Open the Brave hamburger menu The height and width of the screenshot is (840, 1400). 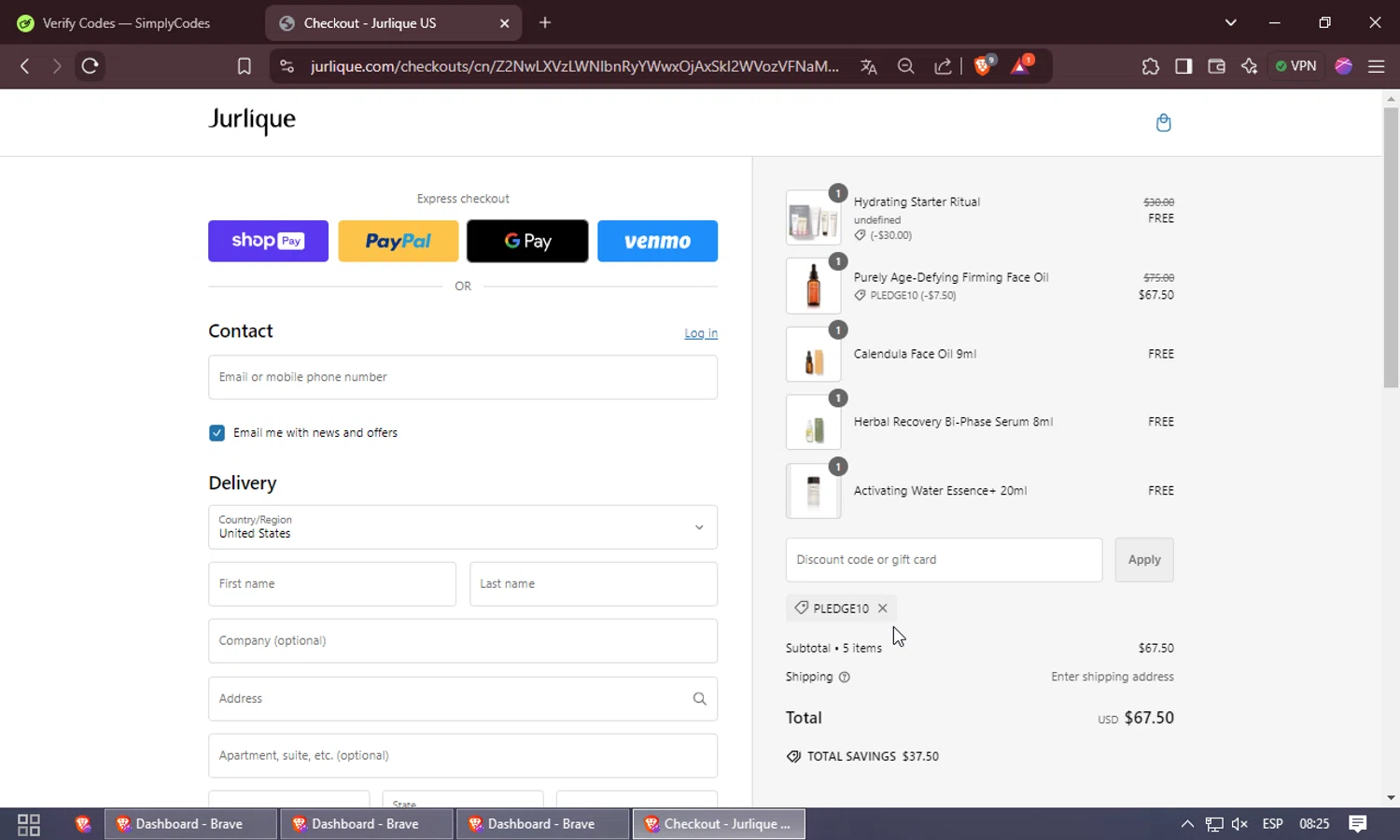tap(1376, 66)
